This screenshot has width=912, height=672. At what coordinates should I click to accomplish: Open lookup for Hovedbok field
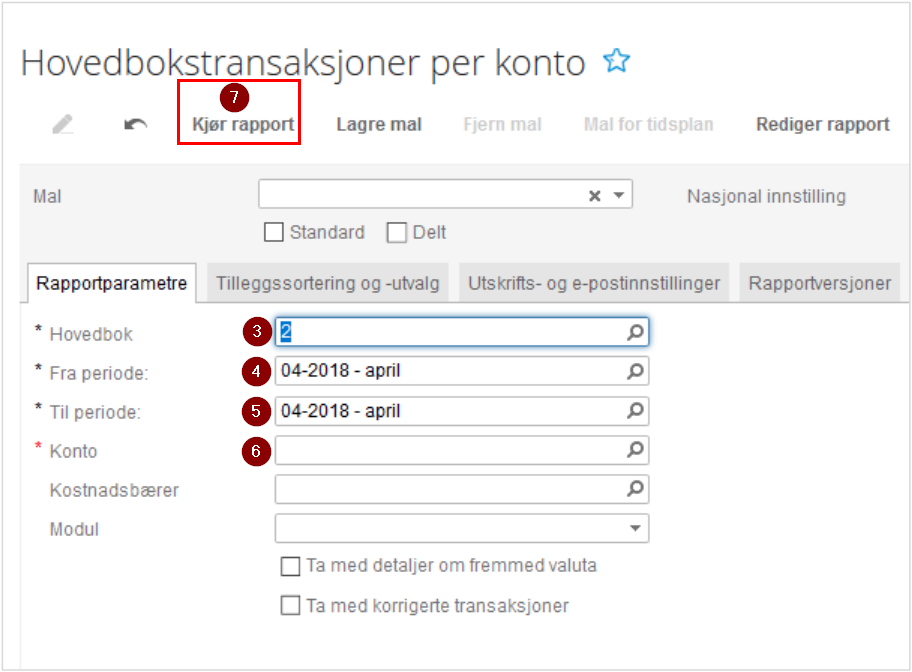[635, 332]
